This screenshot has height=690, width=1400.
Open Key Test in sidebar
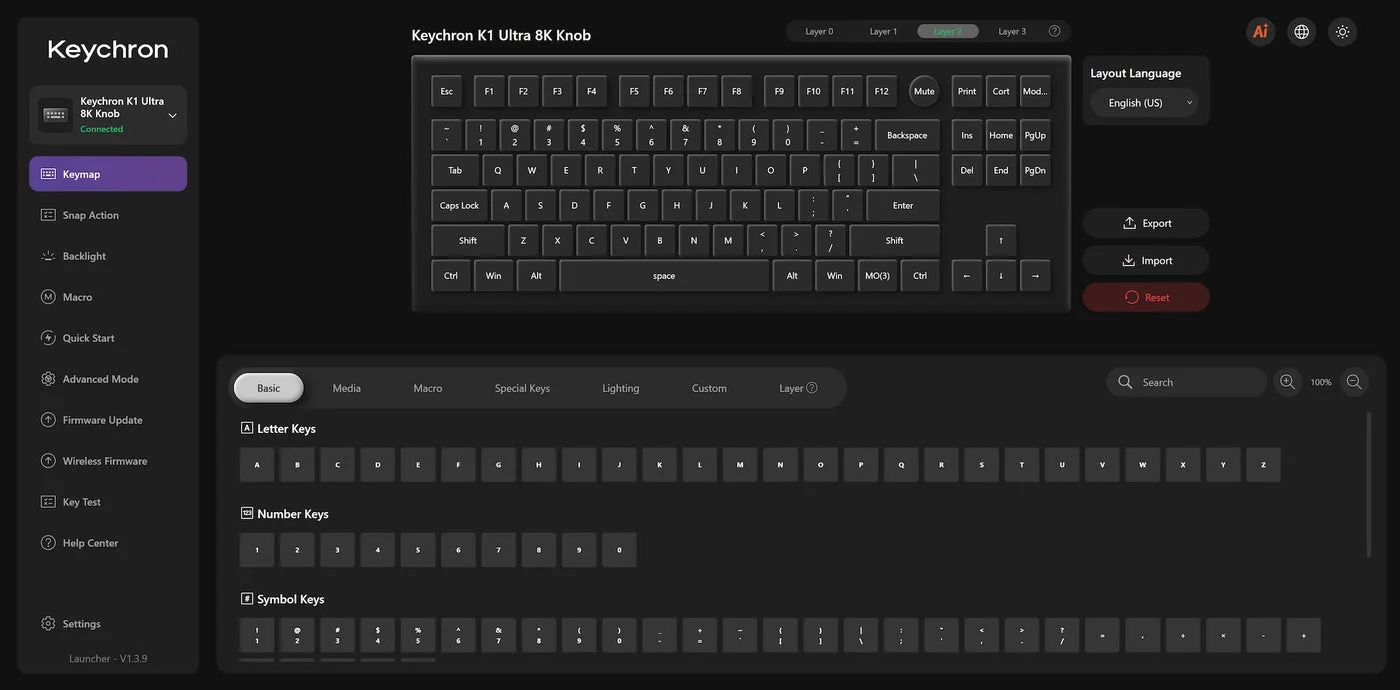pos(108,502)
